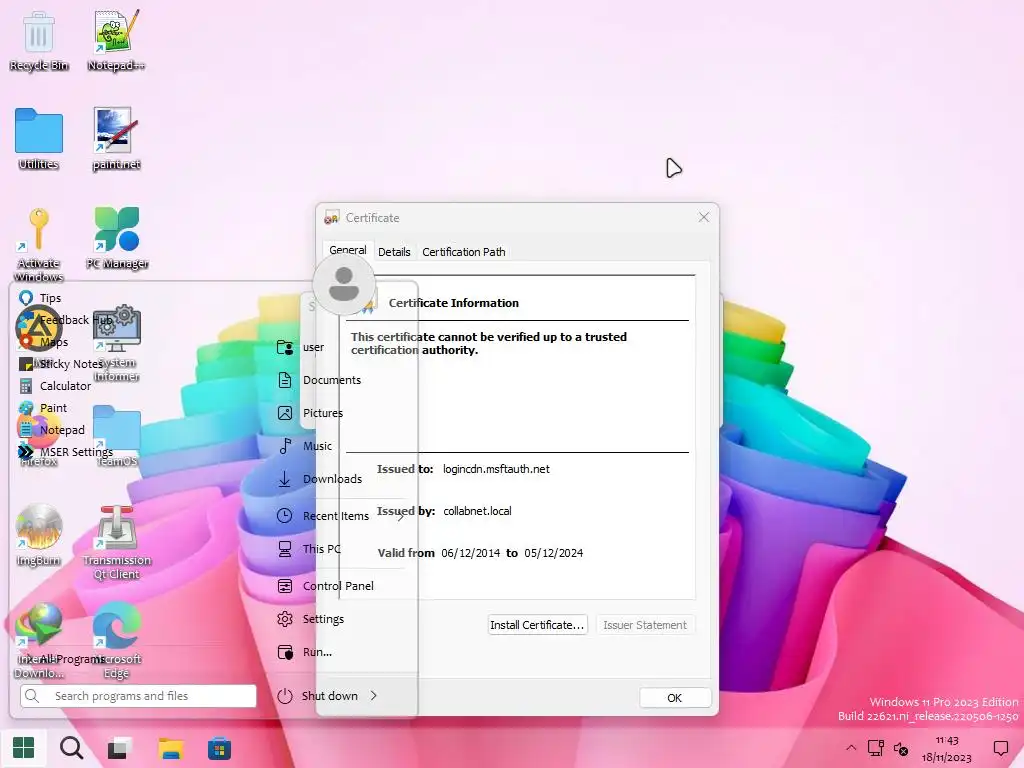This screenshot has height=768, width=1024.
Task: Launch PC Manager desktop shortcut
Action: click(117, 238)
